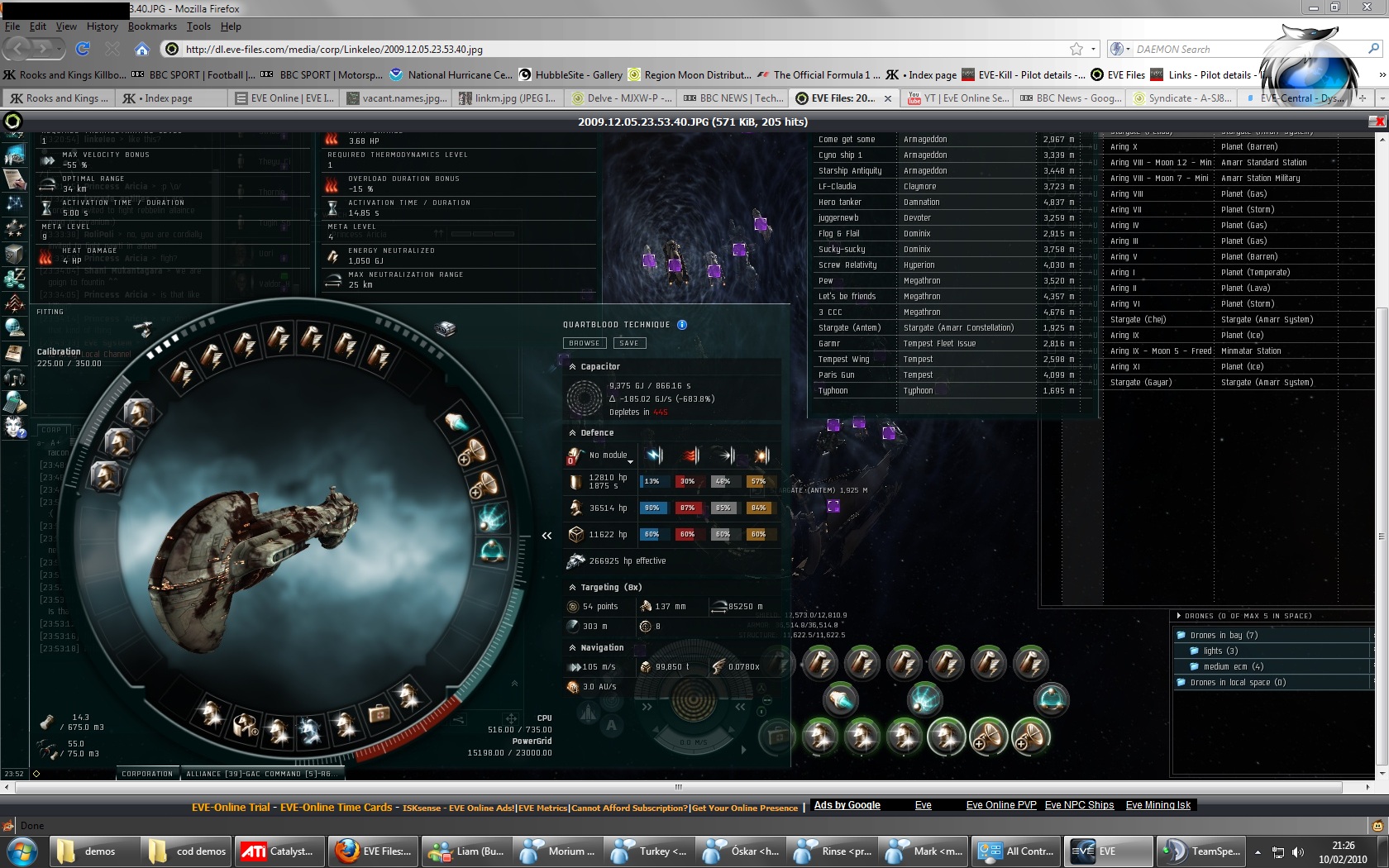Open the Tools menu
This screenshot has width=1389, height=868.
[198, 26]
